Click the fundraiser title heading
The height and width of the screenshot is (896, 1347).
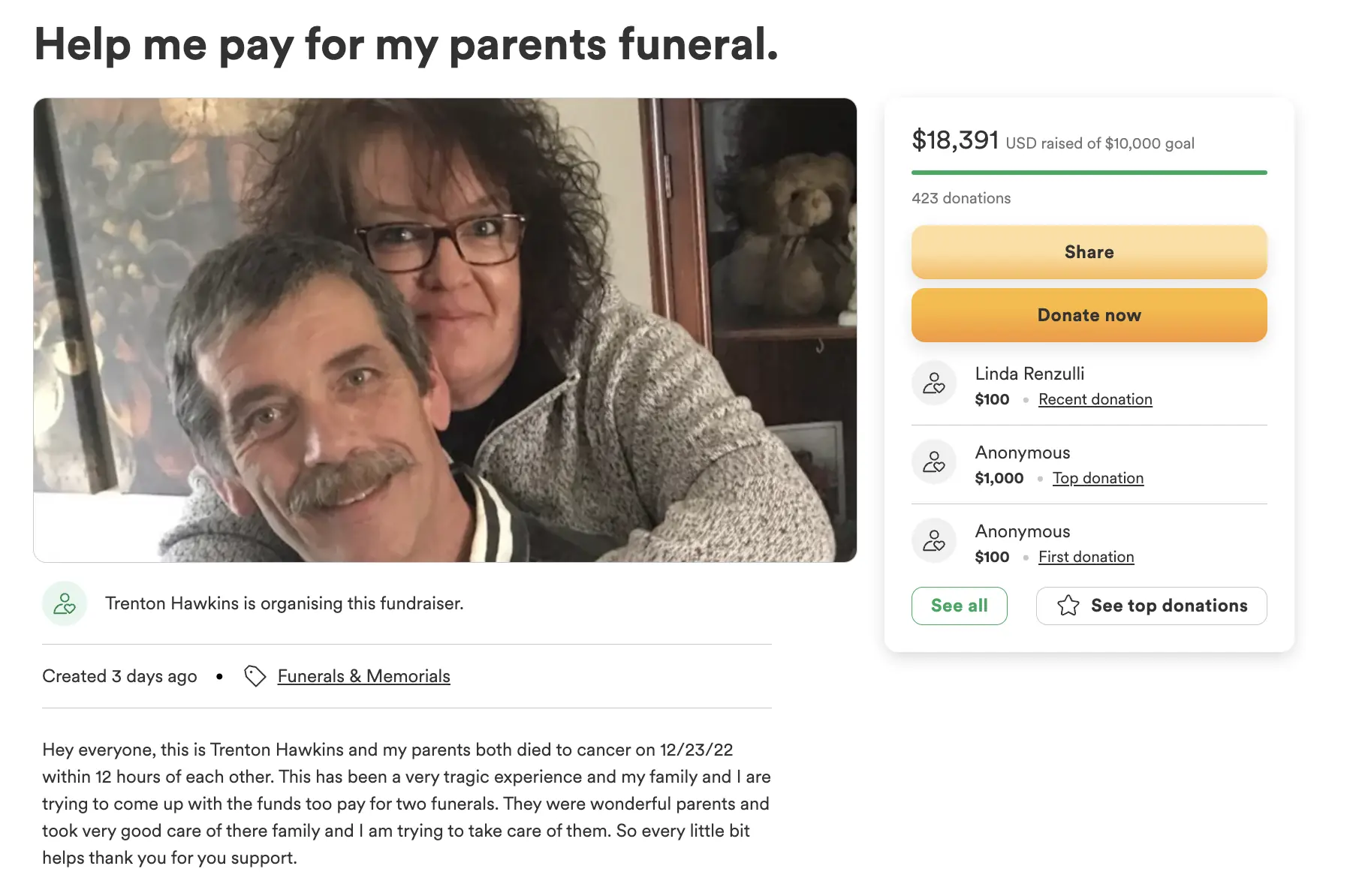point(406,44)
